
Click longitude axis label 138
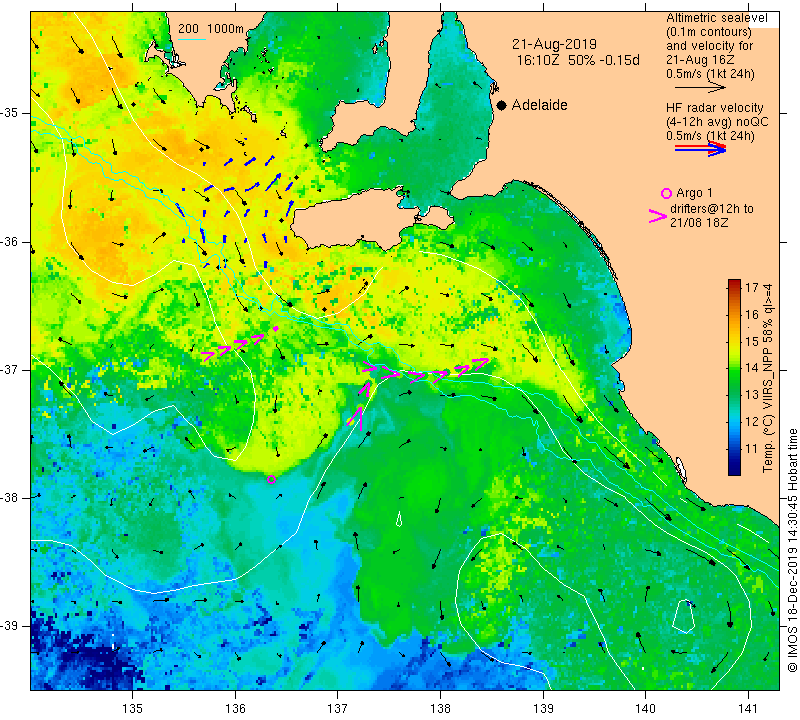440,708
